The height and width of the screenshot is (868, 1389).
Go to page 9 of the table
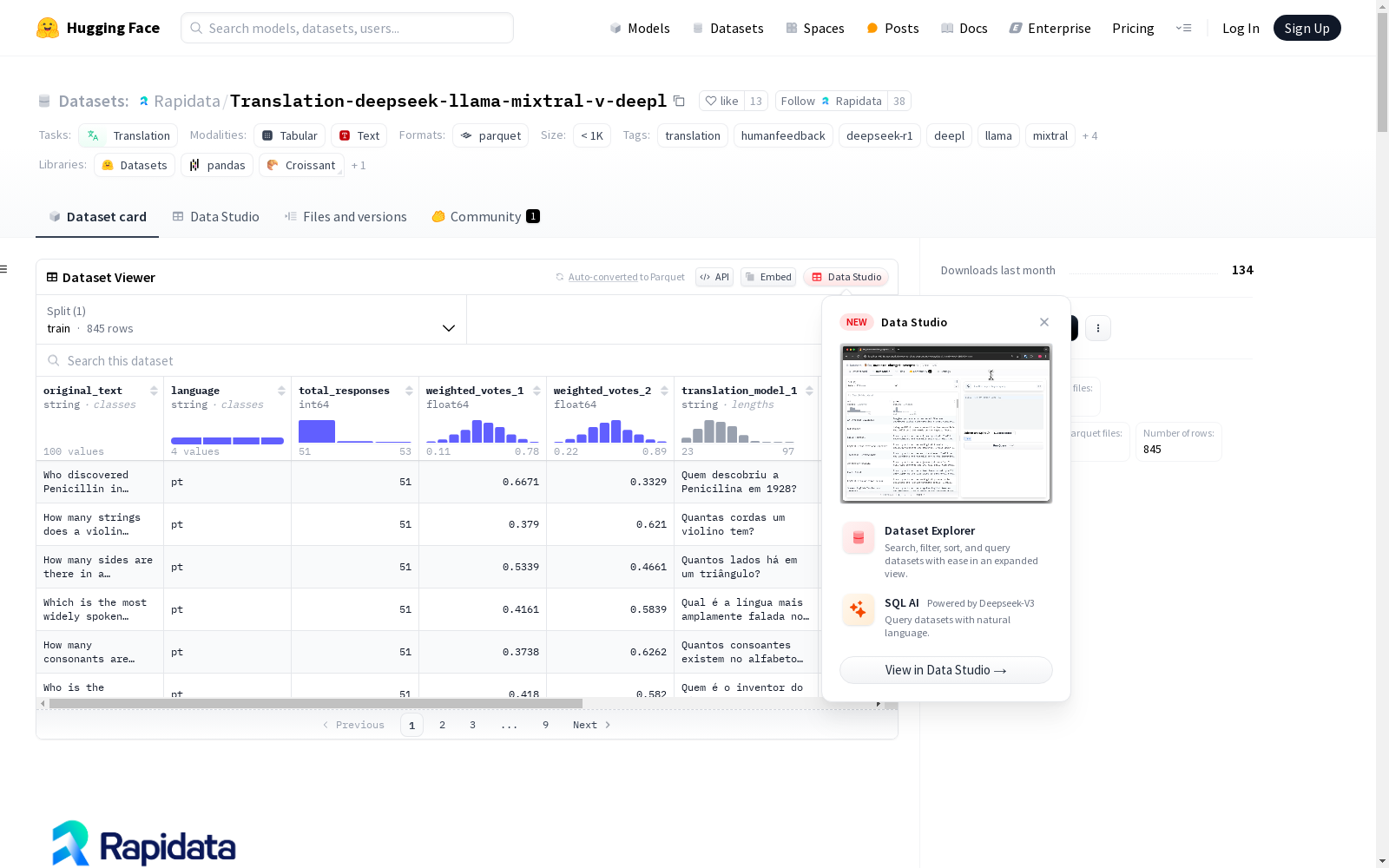[545, 725]
